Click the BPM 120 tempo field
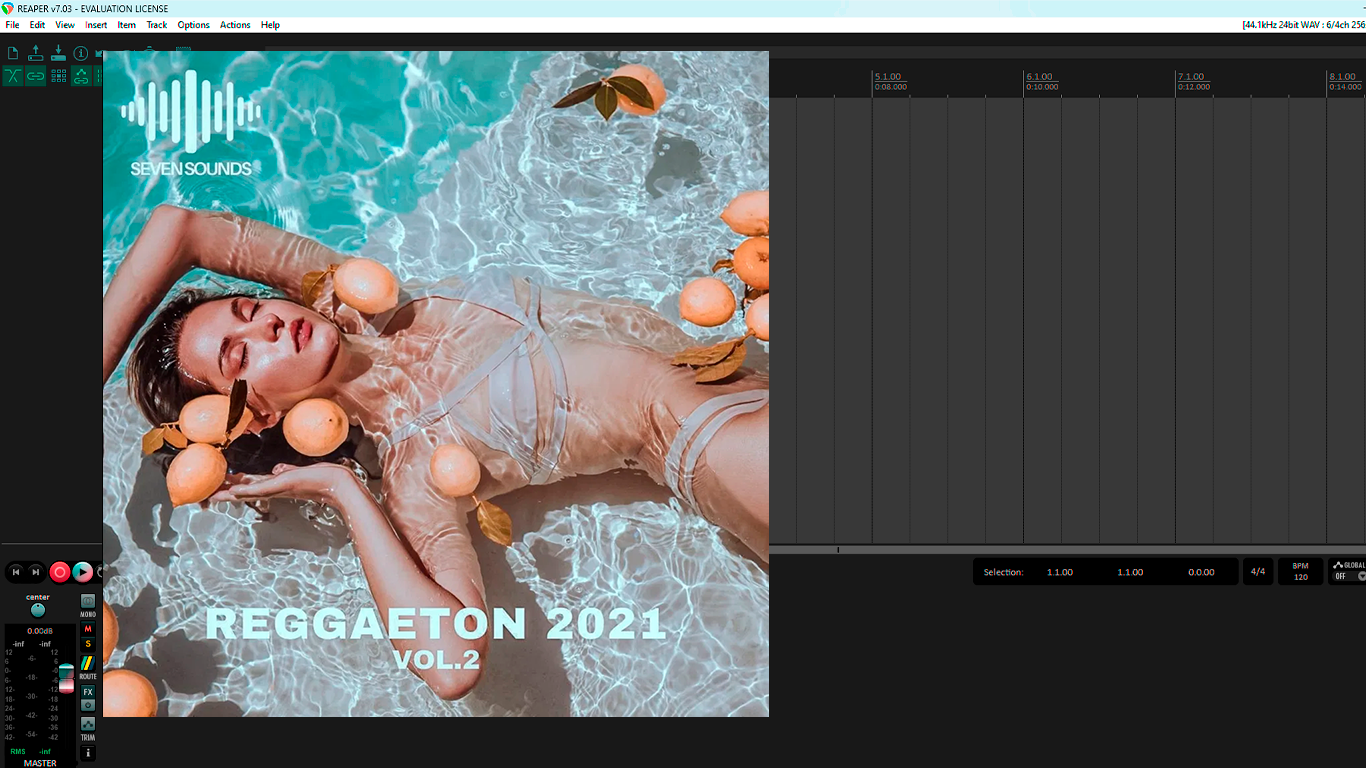This screenshot has height=768, width=1366. point(1301,572)
